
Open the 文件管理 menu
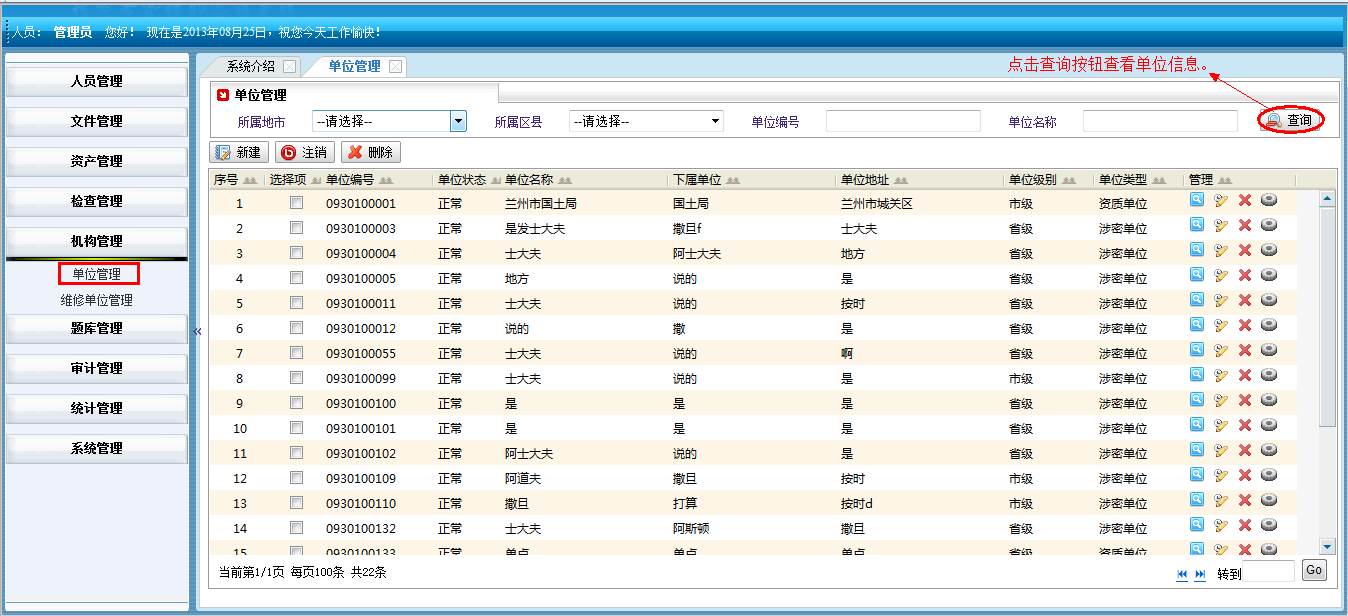pos(97,121)
